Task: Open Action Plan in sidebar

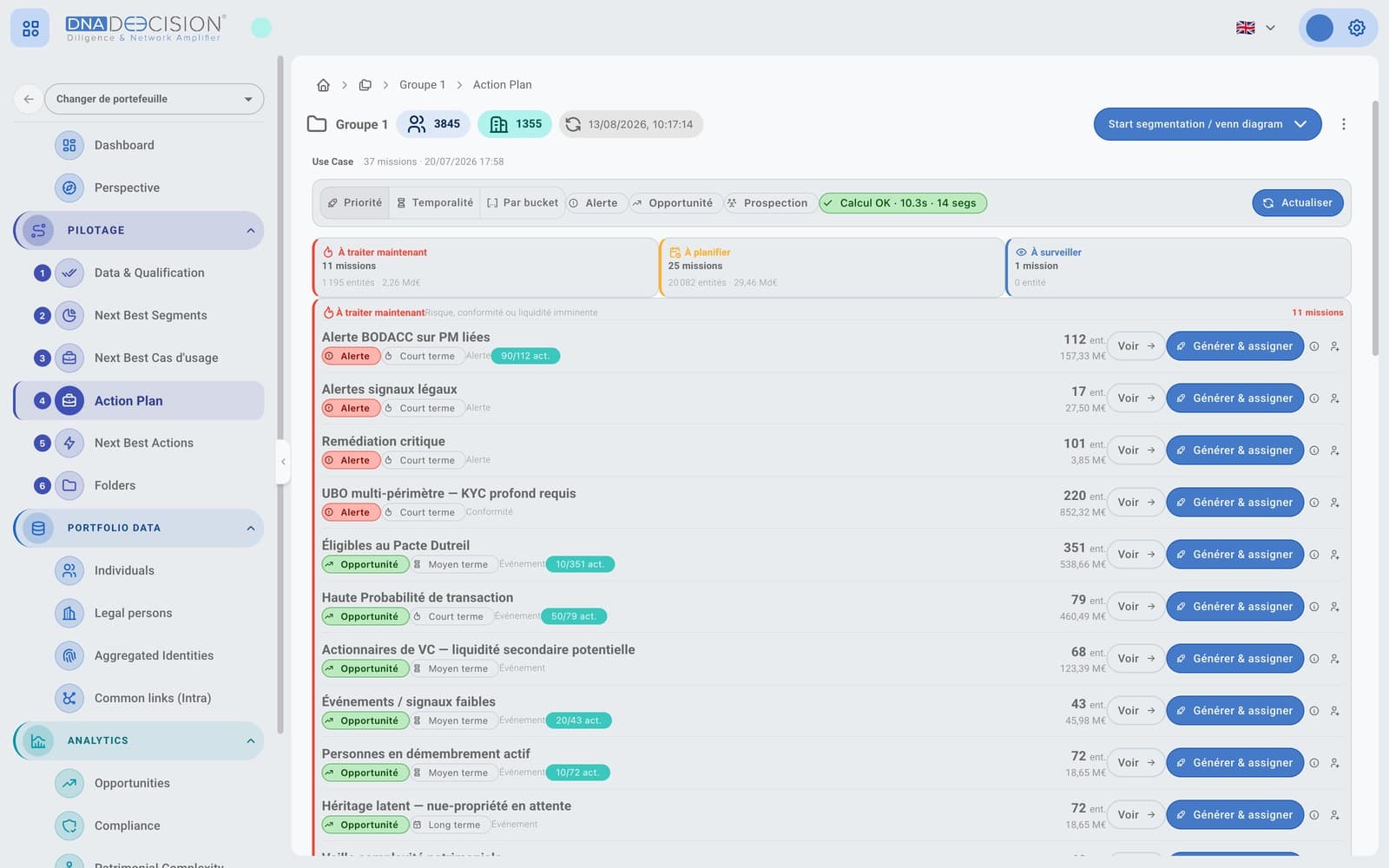Action: pyautogui.click(x=139, y=400)
